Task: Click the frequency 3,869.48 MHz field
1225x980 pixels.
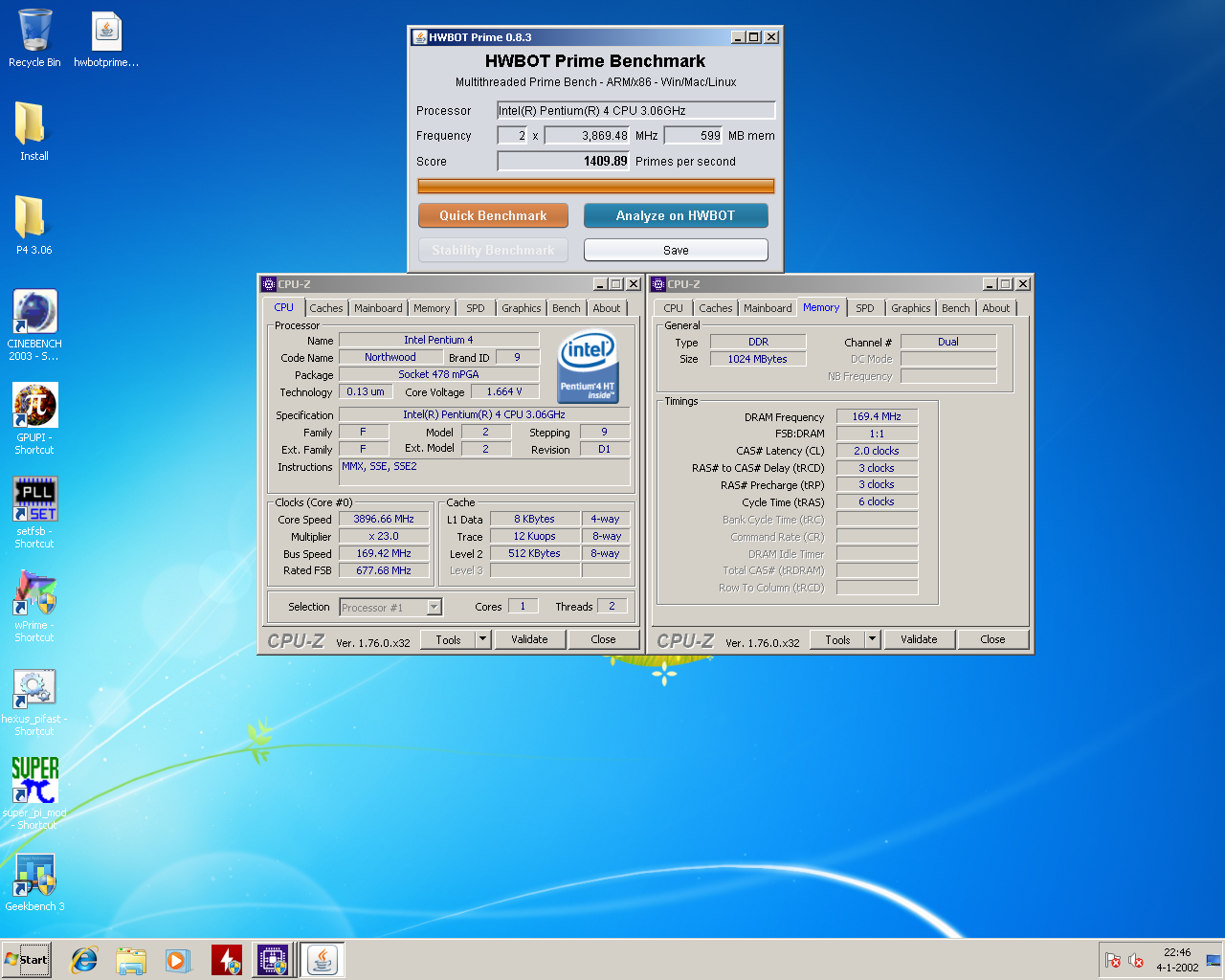Action: point(588,136)
